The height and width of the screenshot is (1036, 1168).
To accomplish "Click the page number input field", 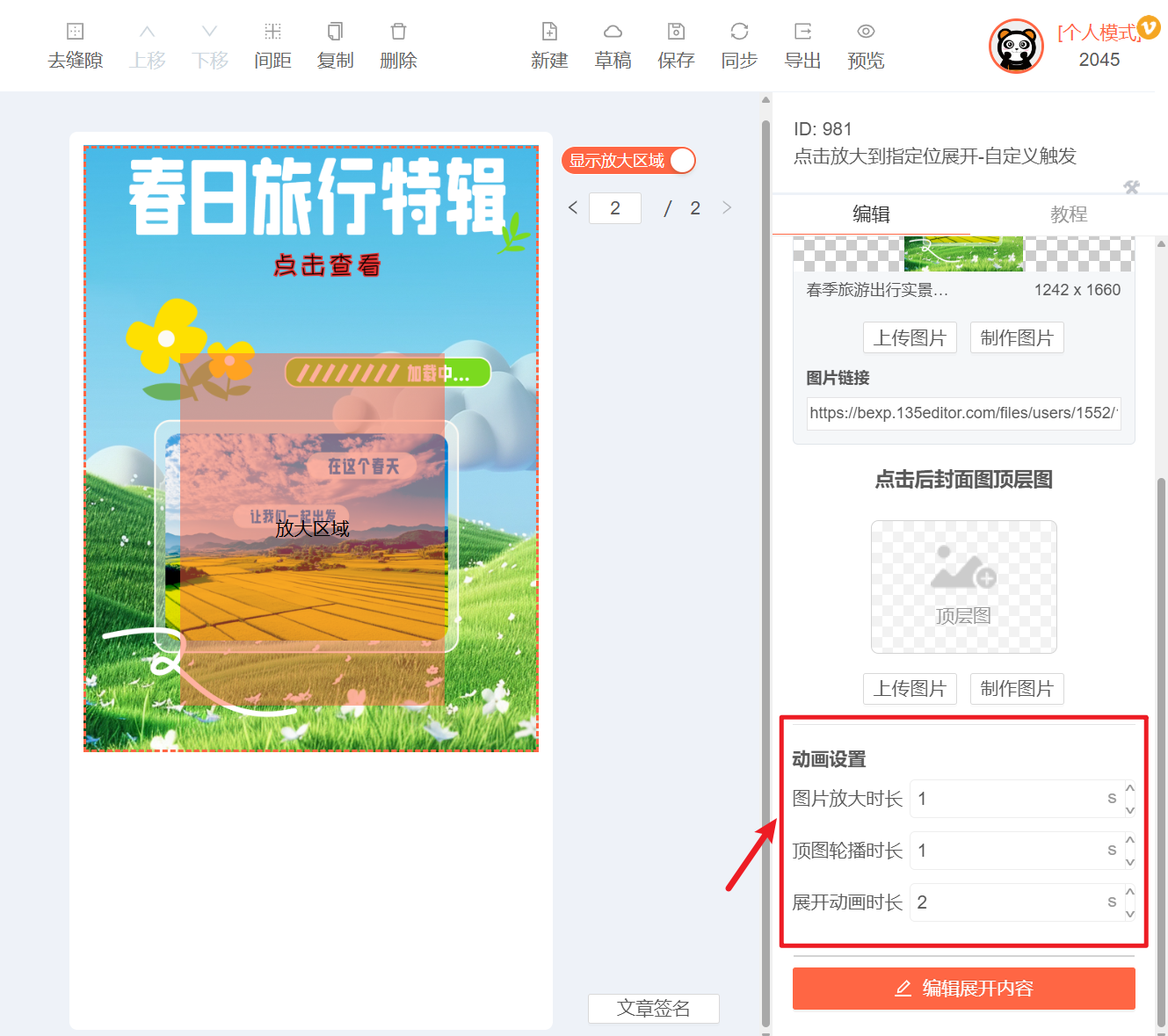I will 615,208.
